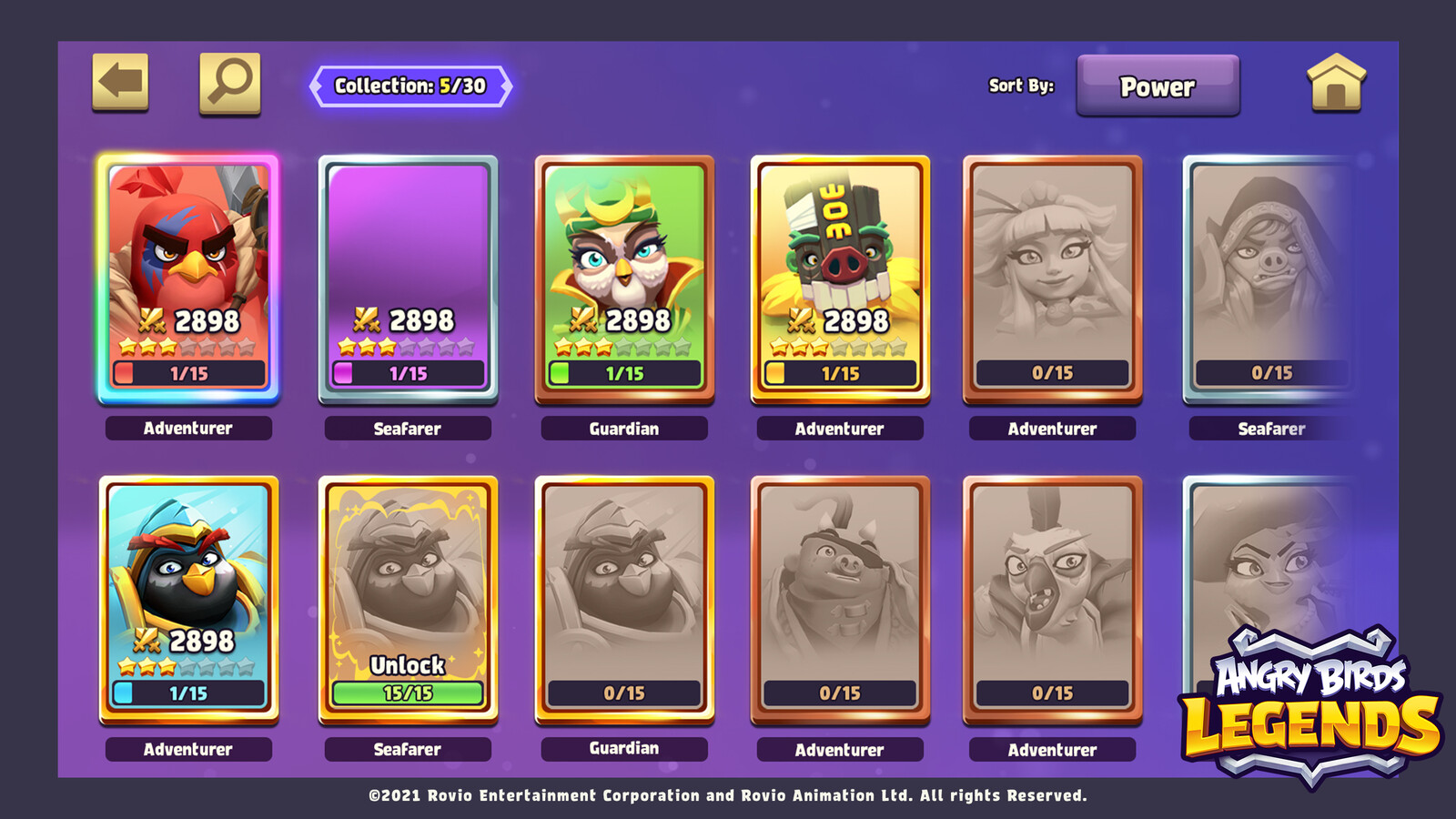Select the Collection 5/30 counter badge
1456x819 pixels.
pos(410,86)
